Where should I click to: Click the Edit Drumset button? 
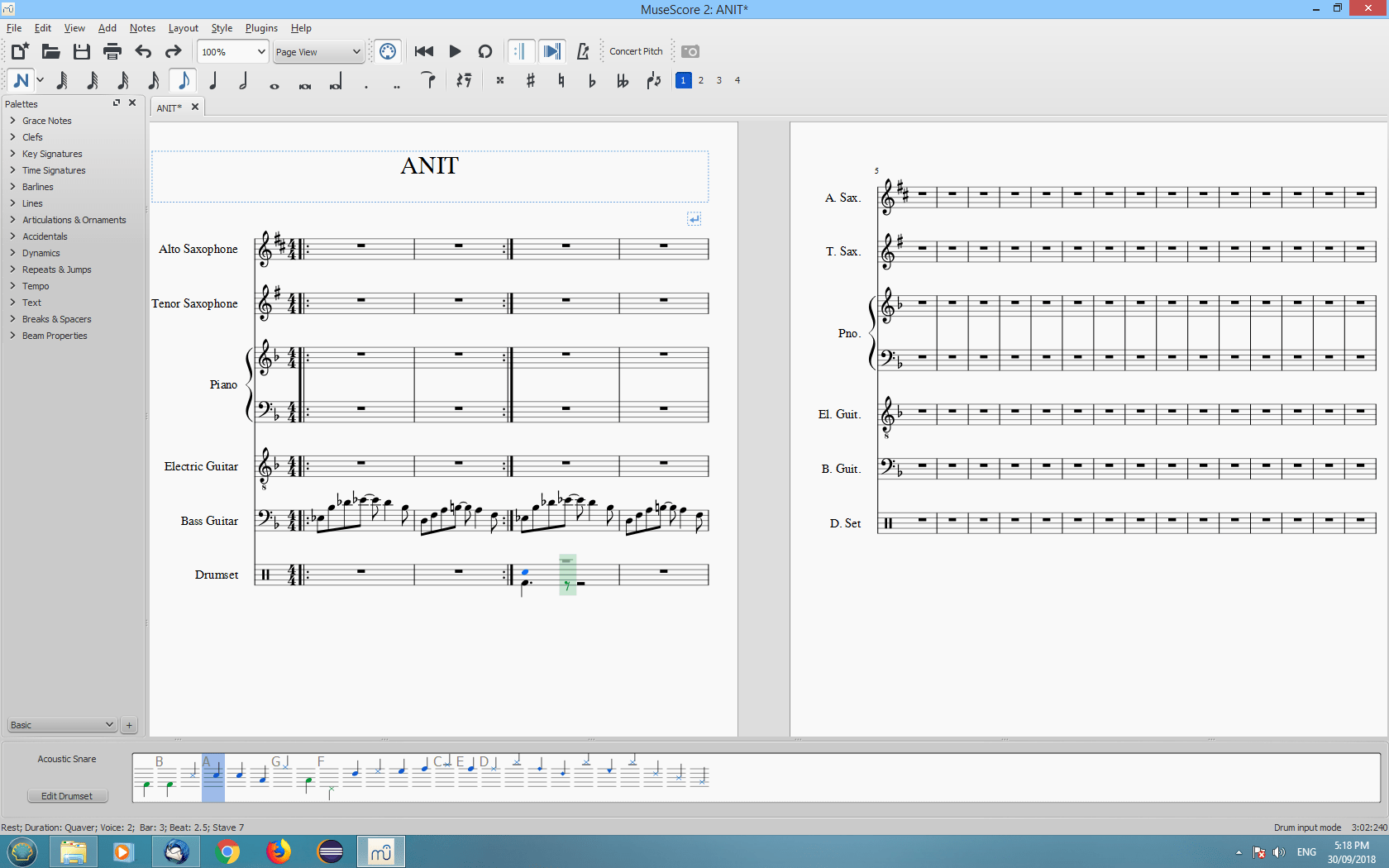[x=67, y=795]
